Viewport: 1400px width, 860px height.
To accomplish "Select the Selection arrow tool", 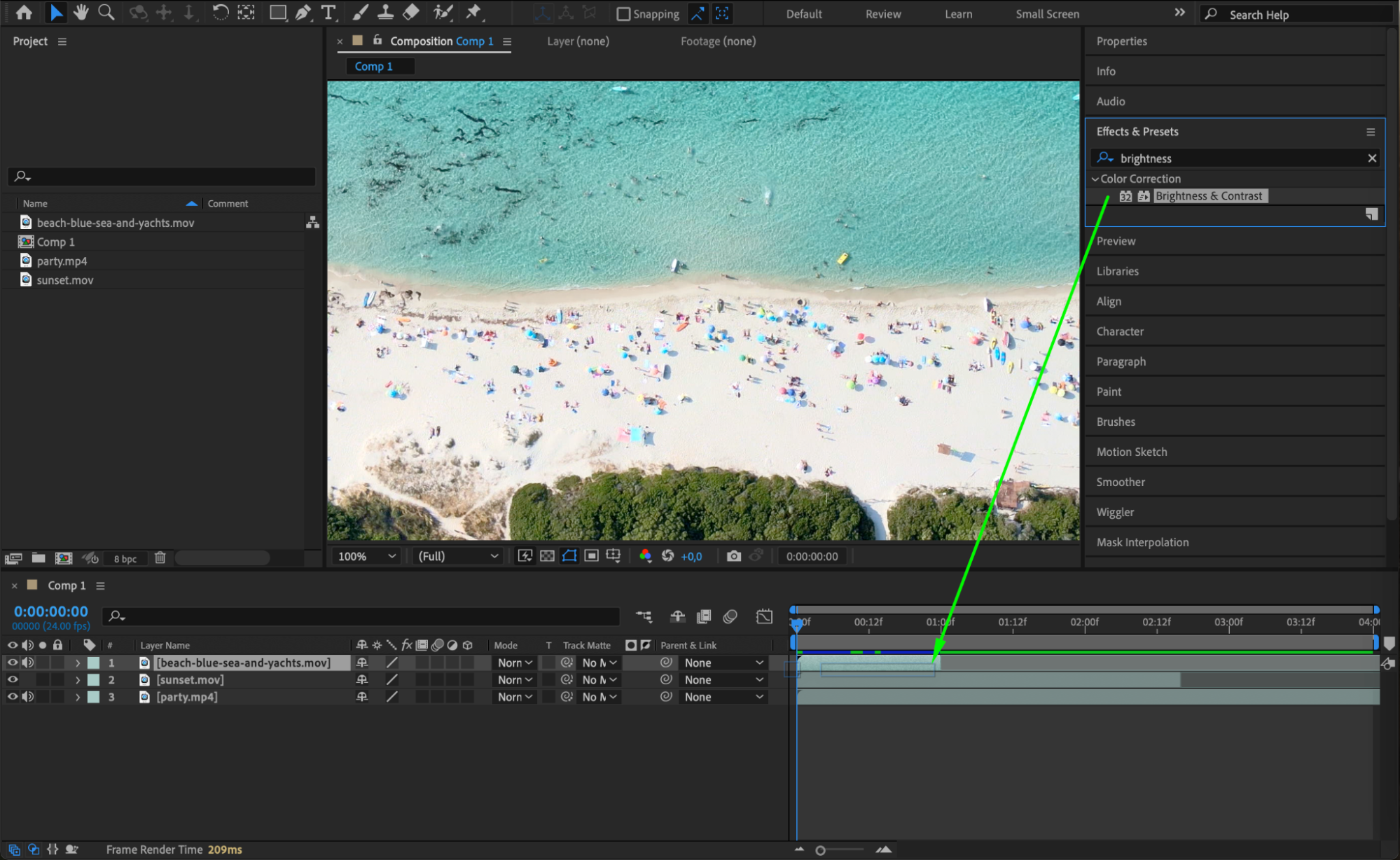I will [56, 13].
